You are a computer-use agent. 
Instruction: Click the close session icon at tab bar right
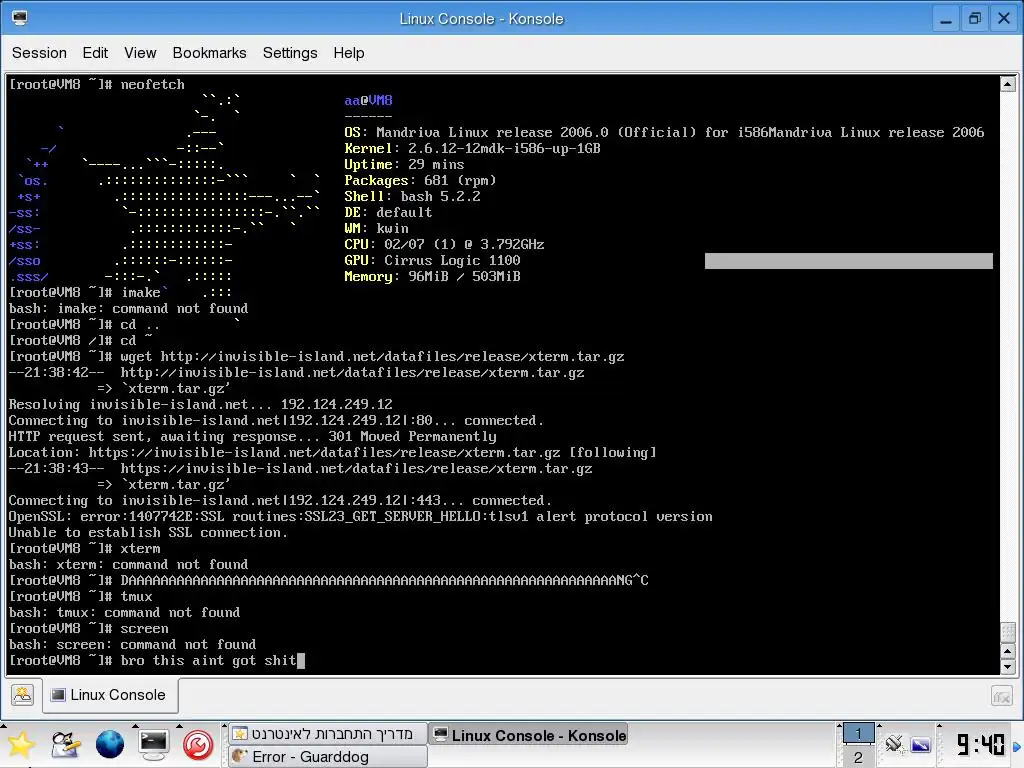1001,696
